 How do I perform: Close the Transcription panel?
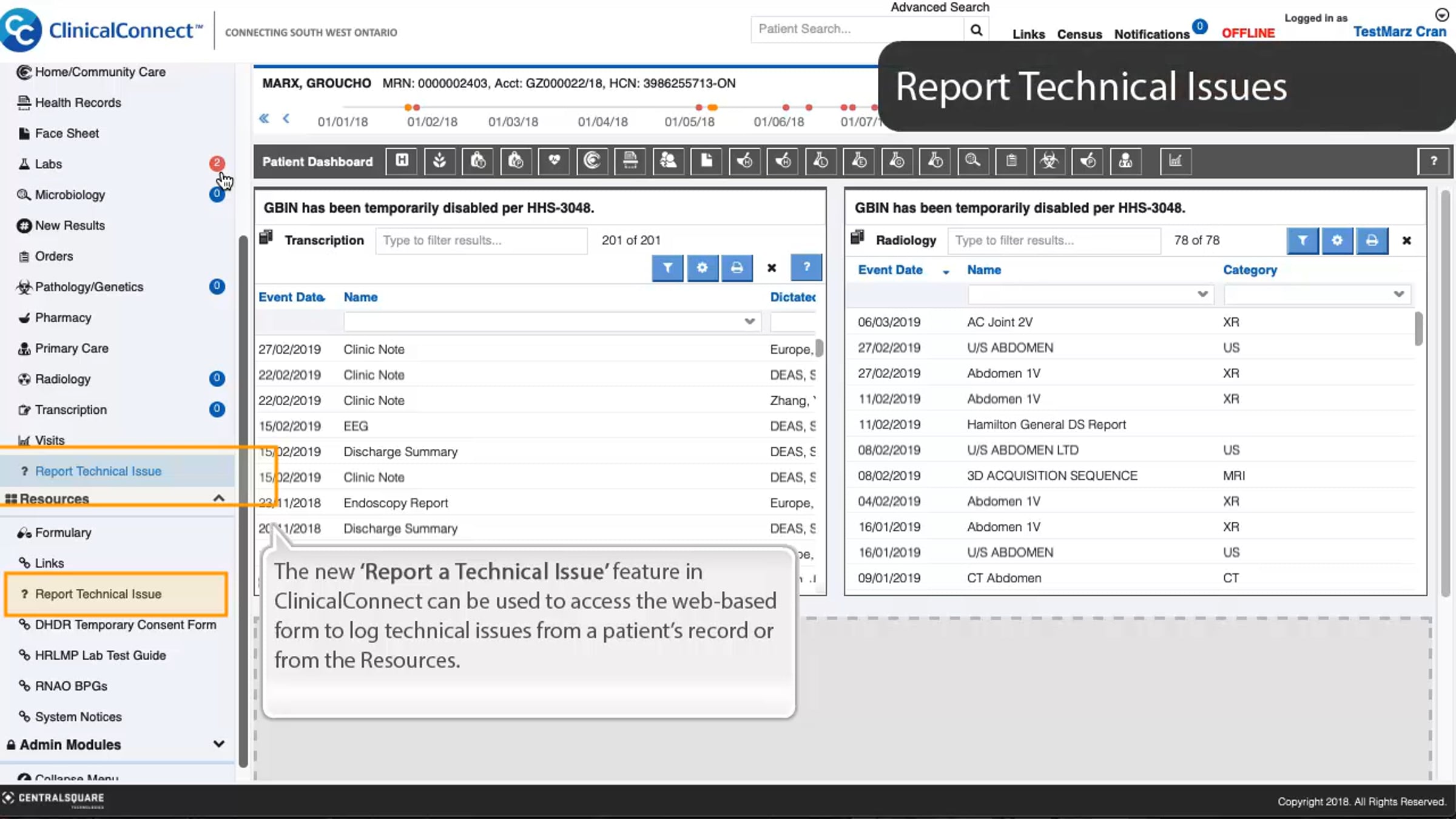[x=772, y=268]
